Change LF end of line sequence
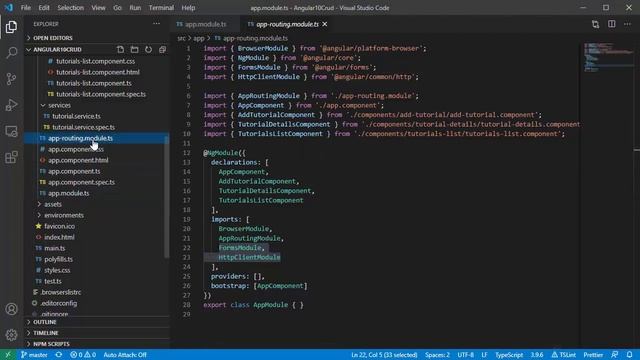This screenshot has width=640, height=360. pyautogui.click(x=484, y=355)
